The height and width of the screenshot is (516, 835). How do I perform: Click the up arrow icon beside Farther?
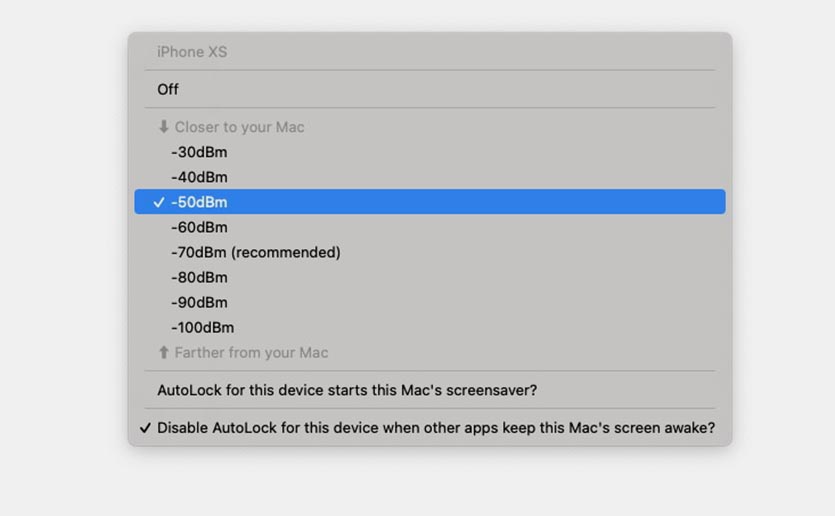point(164,352)
